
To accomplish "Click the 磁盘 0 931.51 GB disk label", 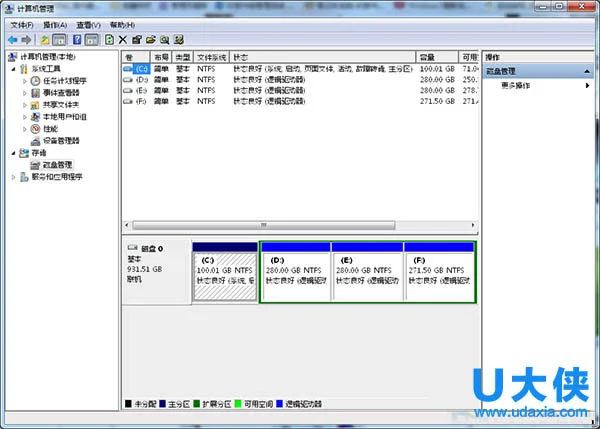I will 156,272.
